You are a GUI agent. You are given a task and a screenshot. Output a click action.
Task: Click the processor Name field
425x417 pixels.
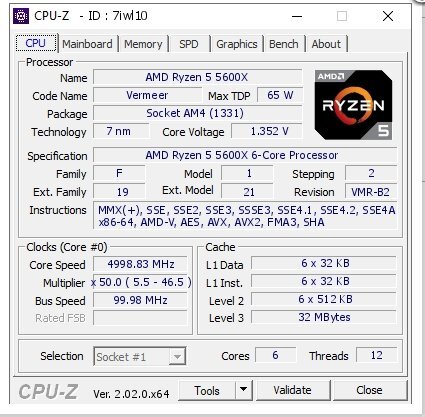tap(197, 77)
